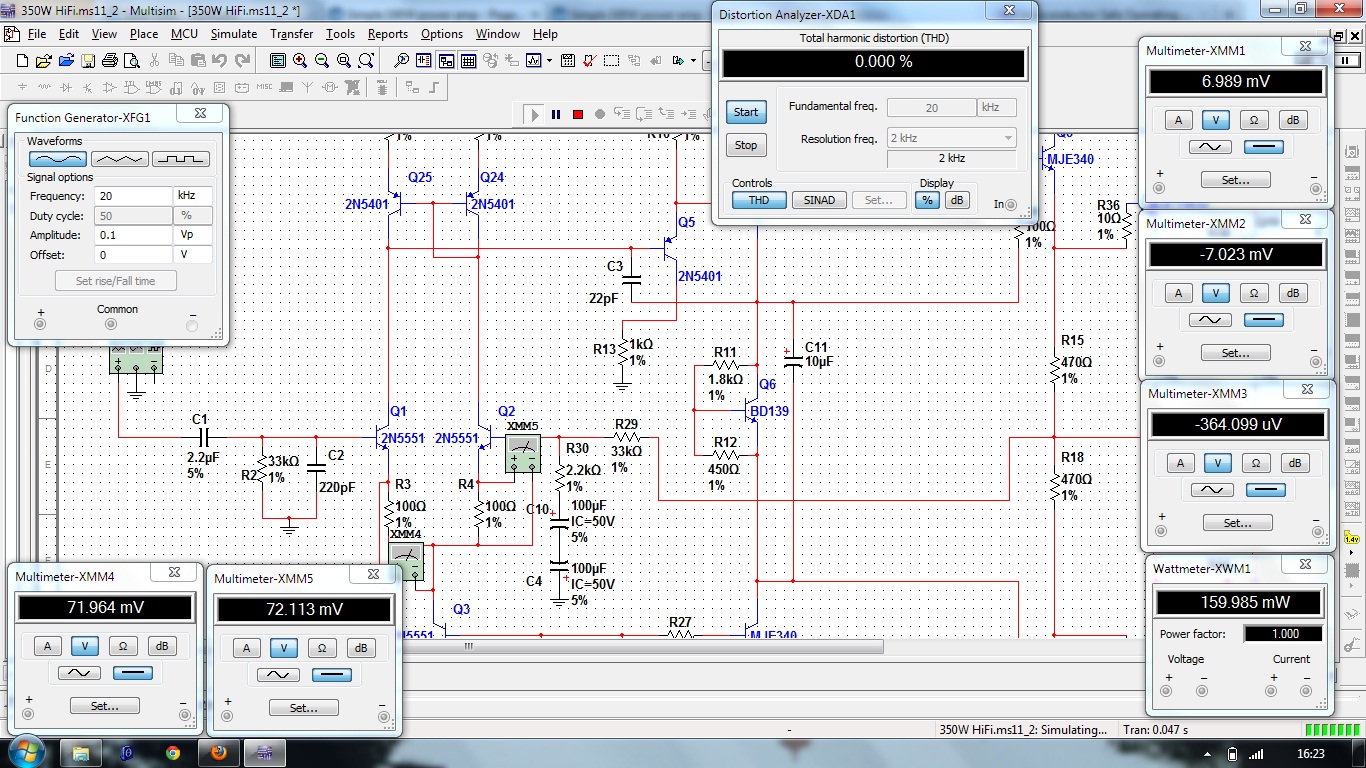Image resolution: width=1366 pixels, height=768 pixels.
Task: Open the Place menu
Action: coord(144,33)
